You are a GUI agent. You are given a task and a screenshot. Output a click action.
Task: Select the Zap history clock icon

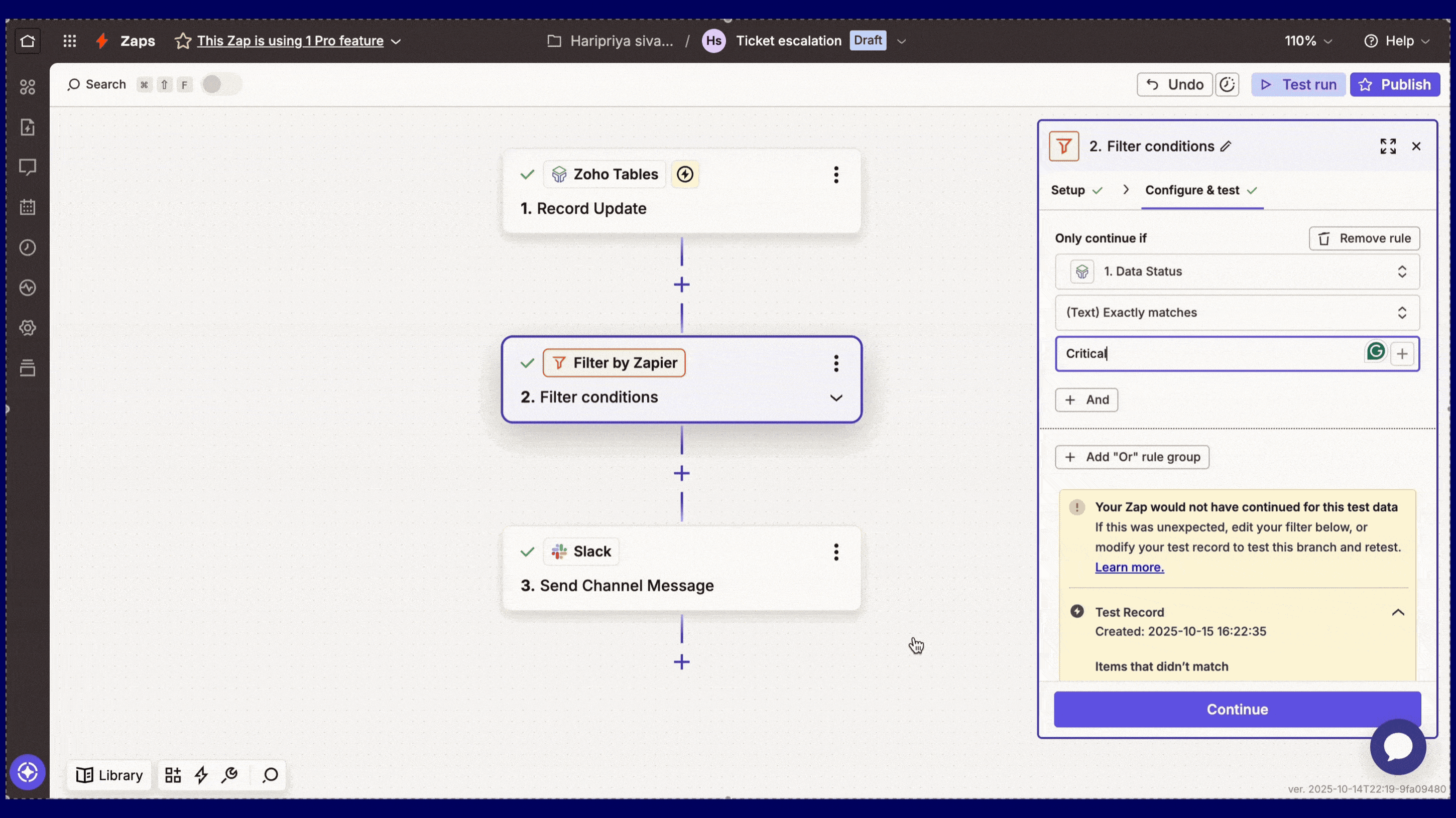click(x=27, y=247)
